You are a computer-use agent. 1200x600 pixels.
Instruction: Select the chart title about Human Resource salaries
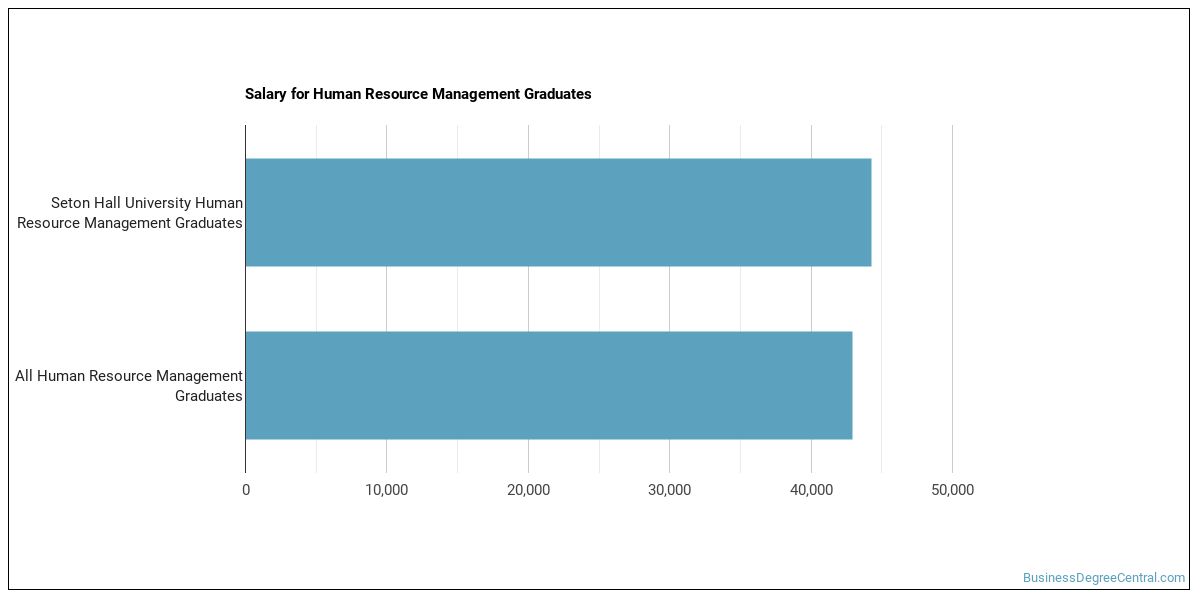(418, 94)
